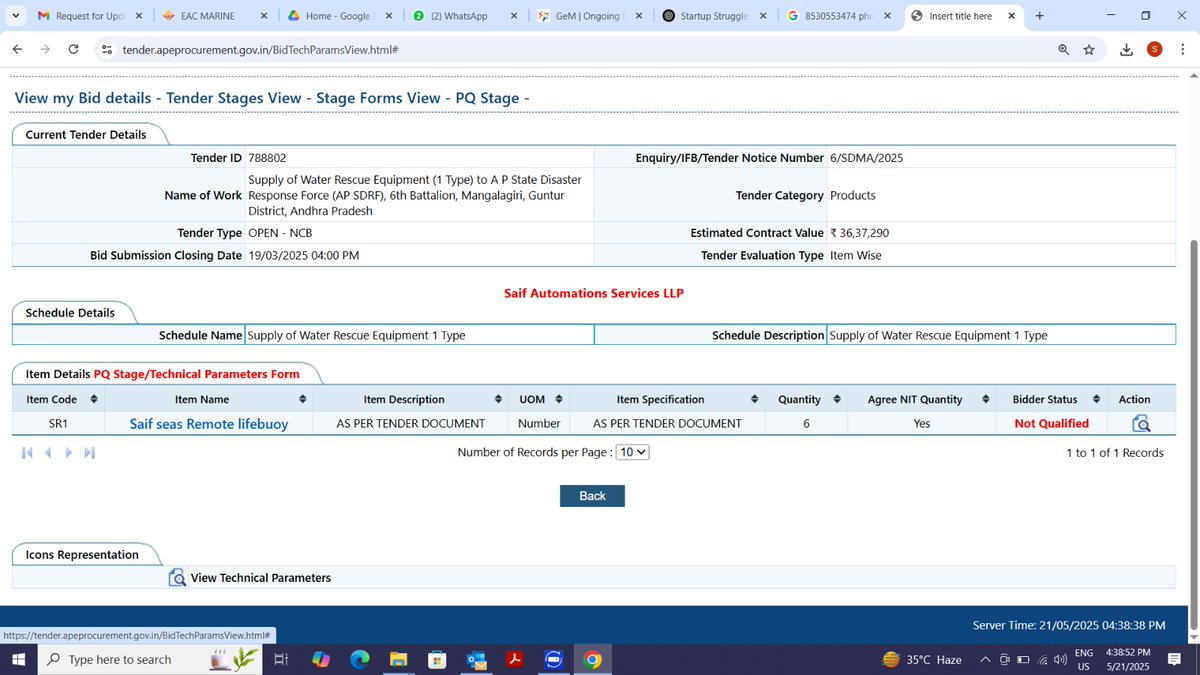The image size is (1200, 675).
Task: View site information icon in address bar
Action: pyautogui.click(x=107, y=49)
